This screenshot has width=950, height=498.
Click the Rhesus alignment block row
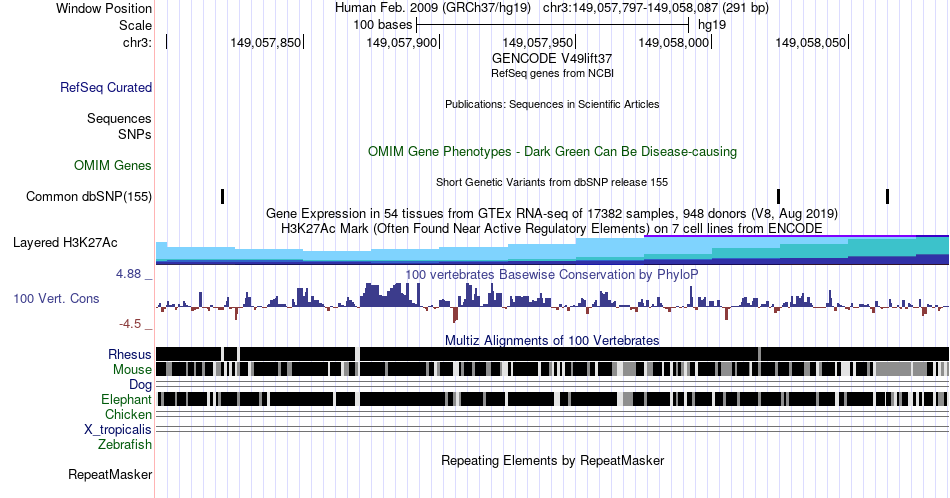coord(553,354)
